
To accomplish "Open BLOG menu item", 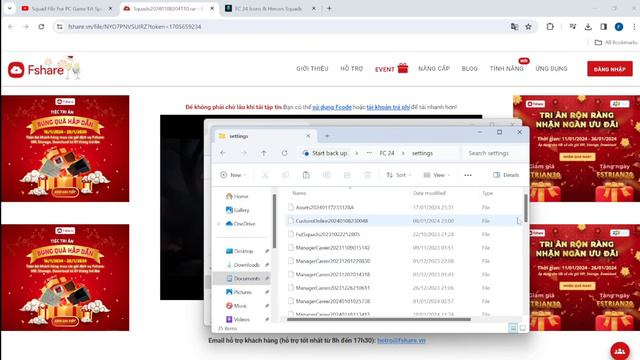I will coord(469,69).
